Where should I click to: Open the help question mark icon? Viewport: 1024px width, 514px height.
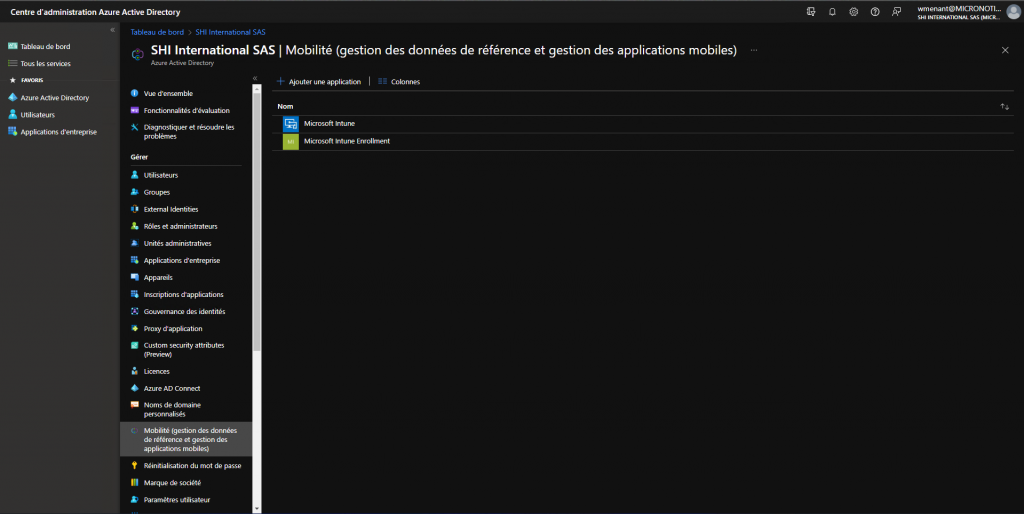coord(875,12)
